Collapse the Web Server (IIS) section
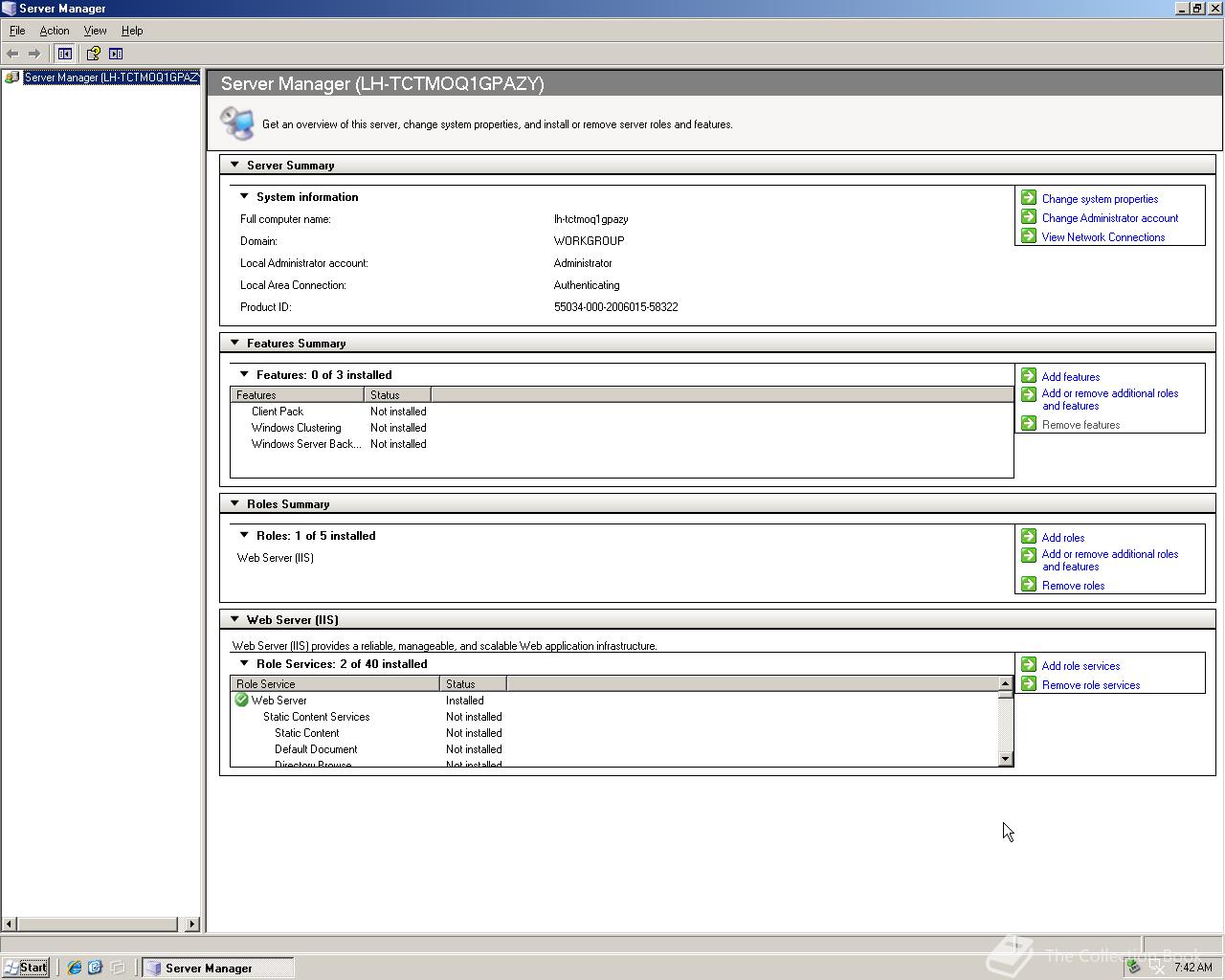 coord(234,619)
